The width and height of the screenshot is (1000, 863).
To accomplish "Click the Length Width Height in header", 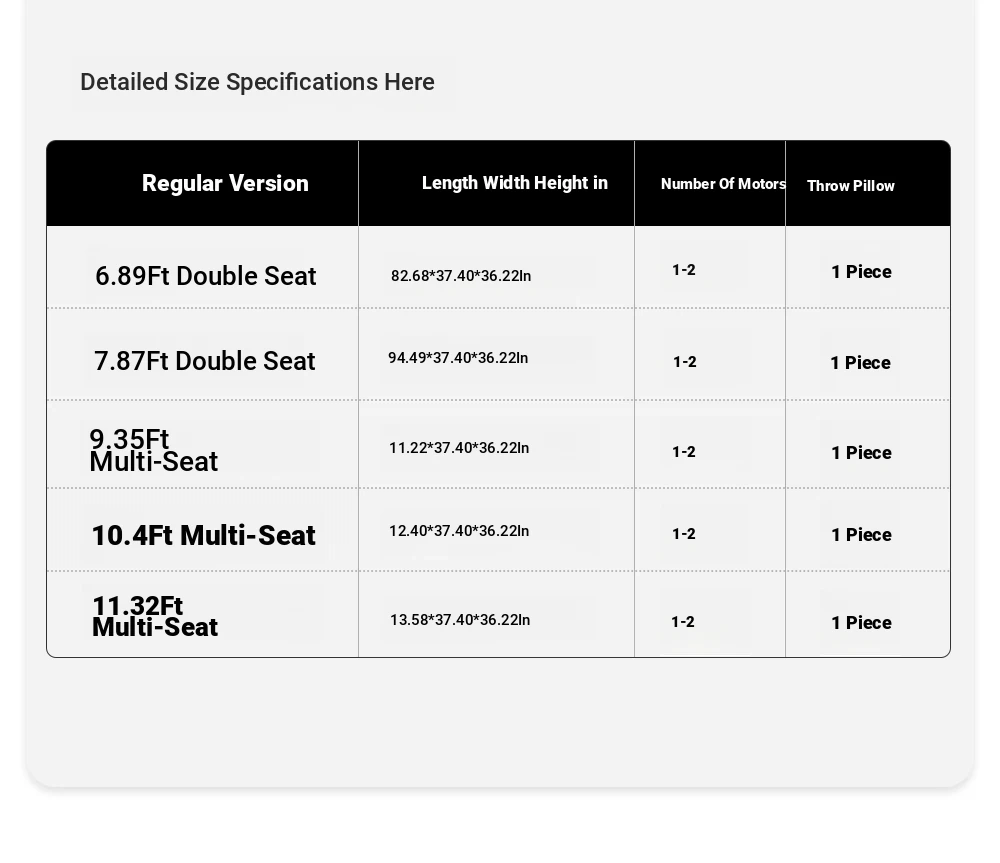I will click(515, 183).
